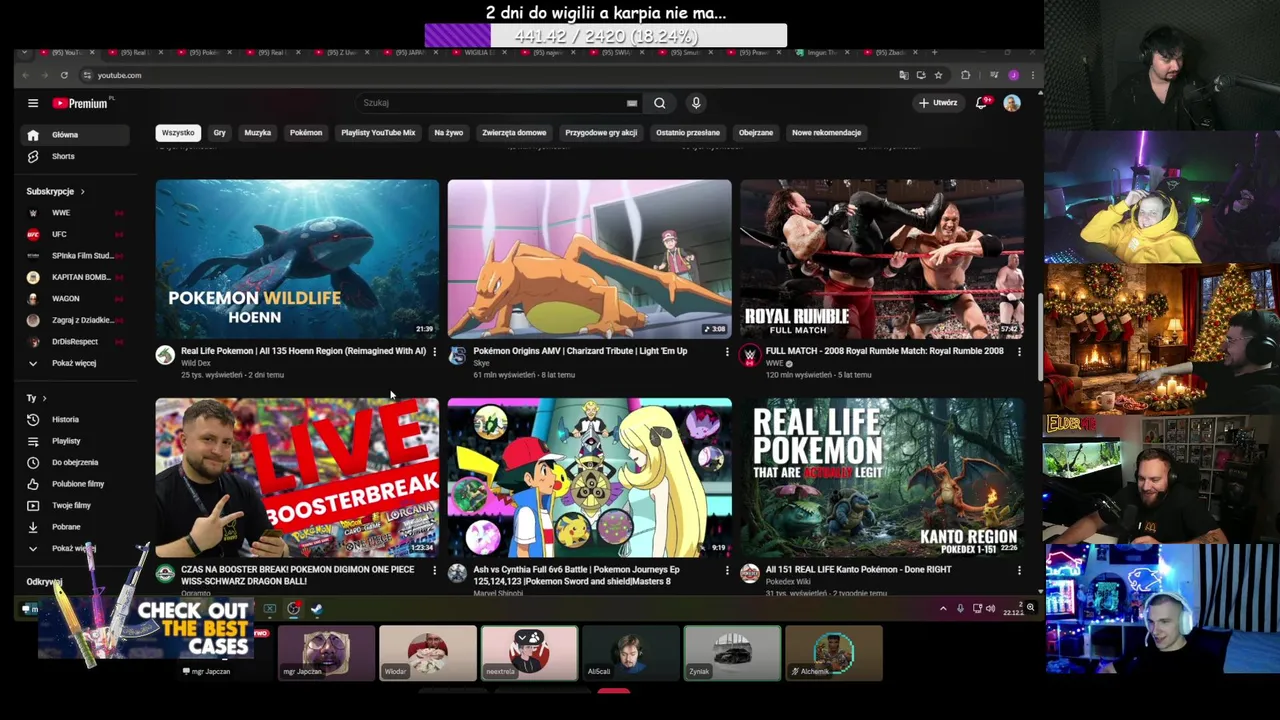Select the Zwierzęta domowe chip

pyautogui.click(x=514, y=133)
